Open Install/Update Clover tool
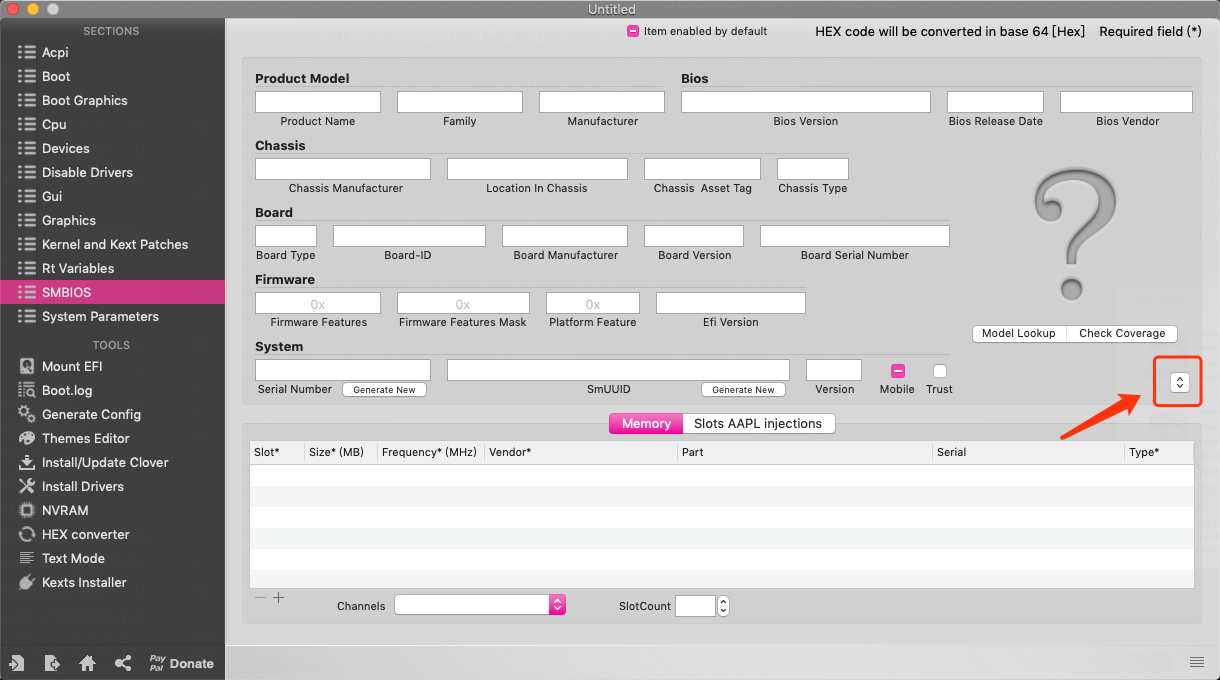 (x=105, y=462)
